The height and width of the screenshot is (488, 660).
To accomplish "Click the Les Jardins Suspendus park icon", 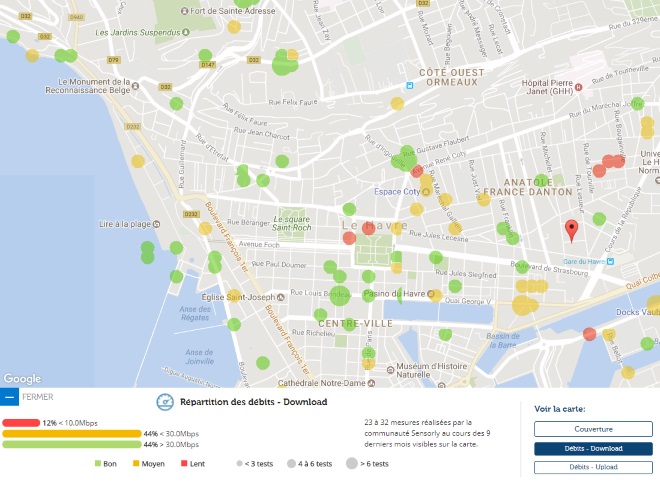I will coord(186,32).
